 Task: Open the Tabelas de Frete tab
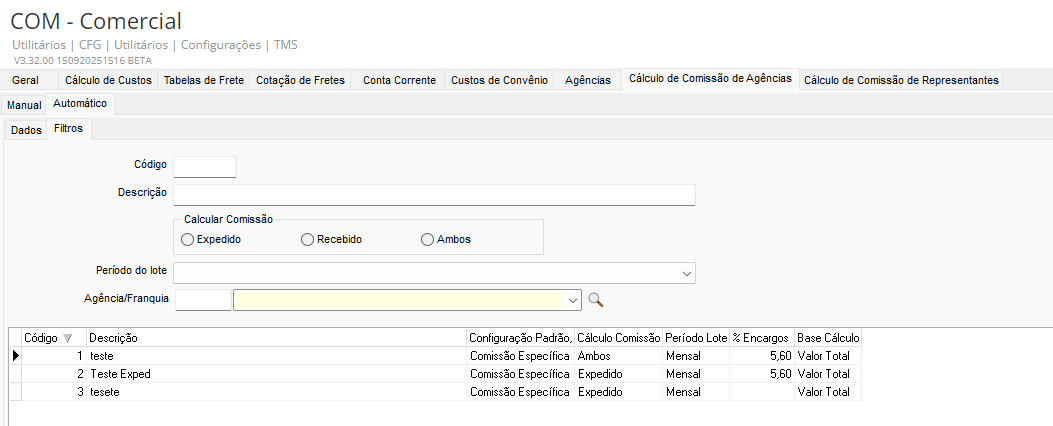[x=204, y=80]
